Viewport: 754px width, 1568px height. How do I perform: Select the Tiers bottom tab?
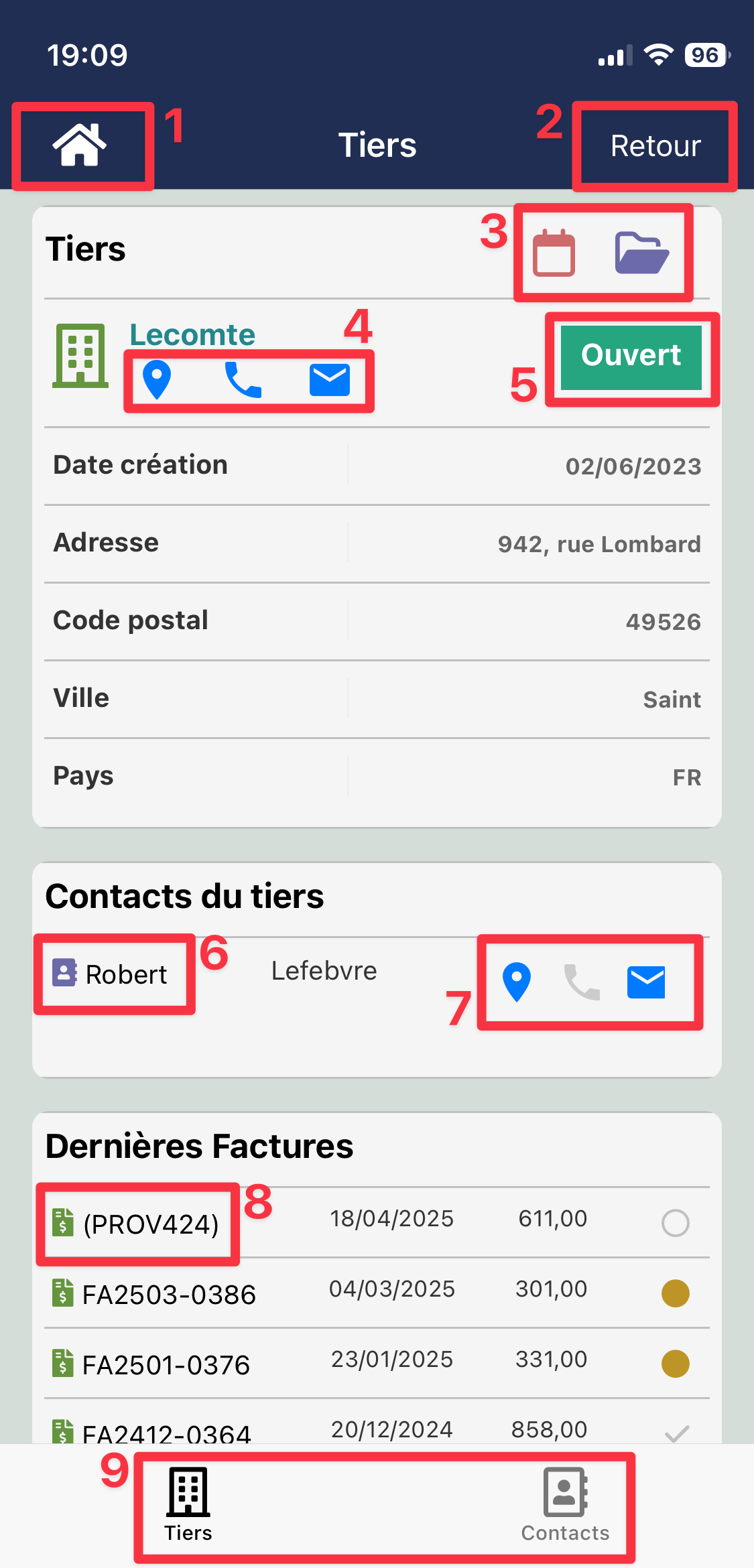pos(188,1504)
